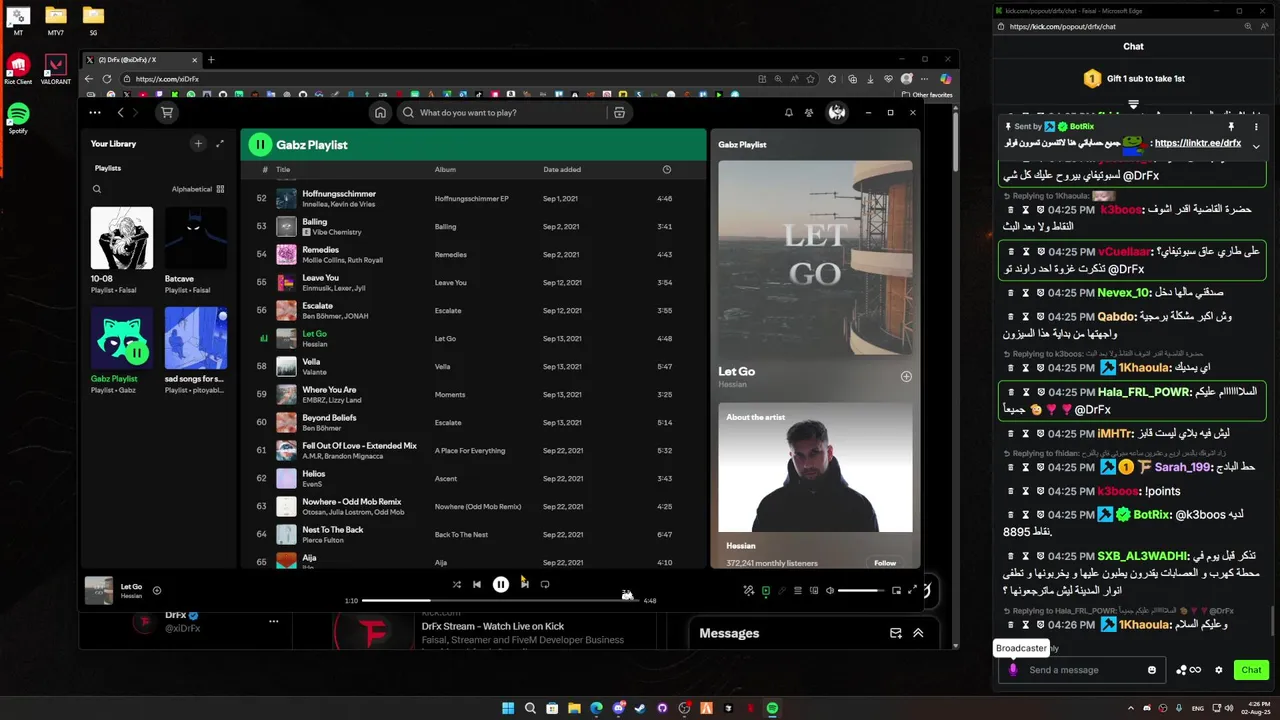Create a new playlist with plus button
Screen dimensions: 1280x720
tap(198, 144)
